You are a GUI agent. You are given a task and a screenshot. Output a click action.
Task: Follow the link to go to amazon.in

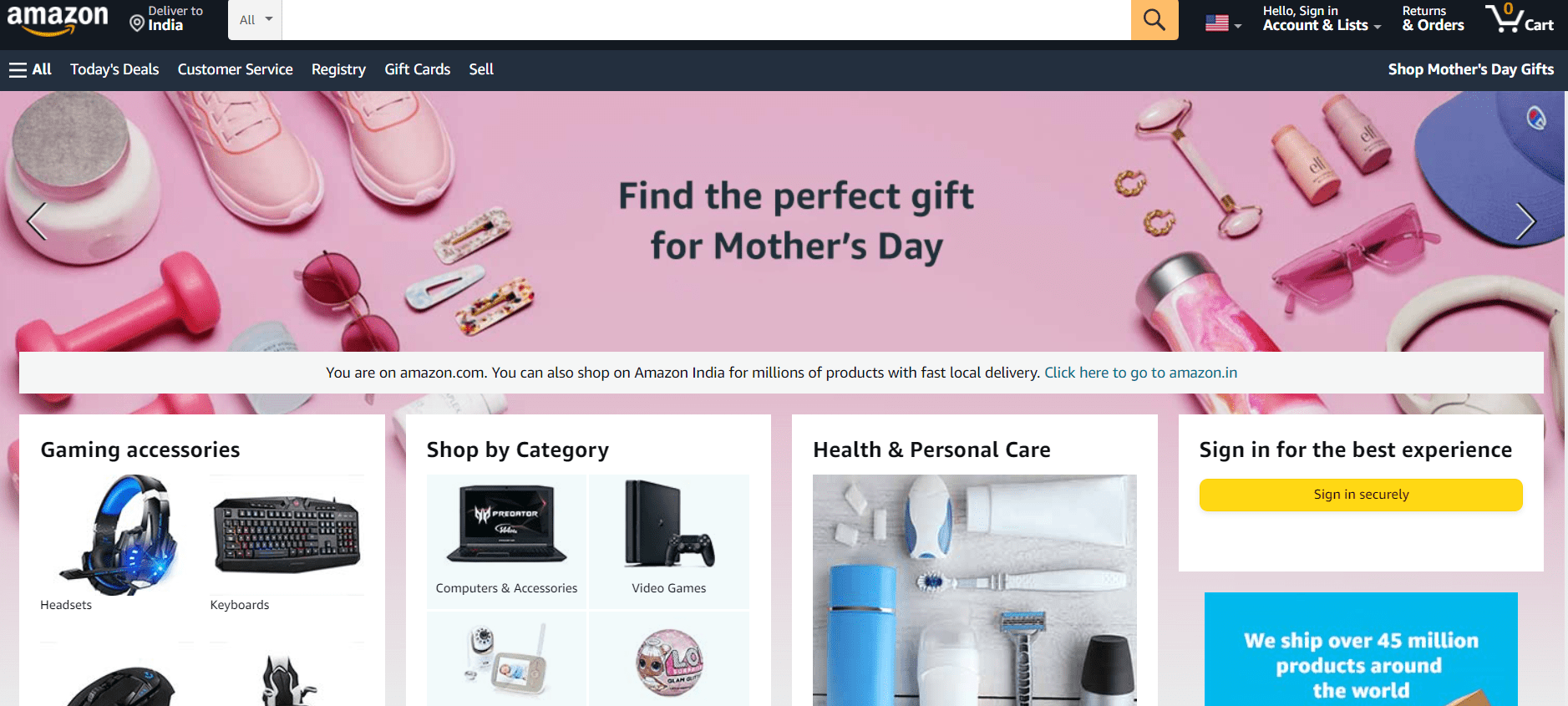[x=1141, y=373]
